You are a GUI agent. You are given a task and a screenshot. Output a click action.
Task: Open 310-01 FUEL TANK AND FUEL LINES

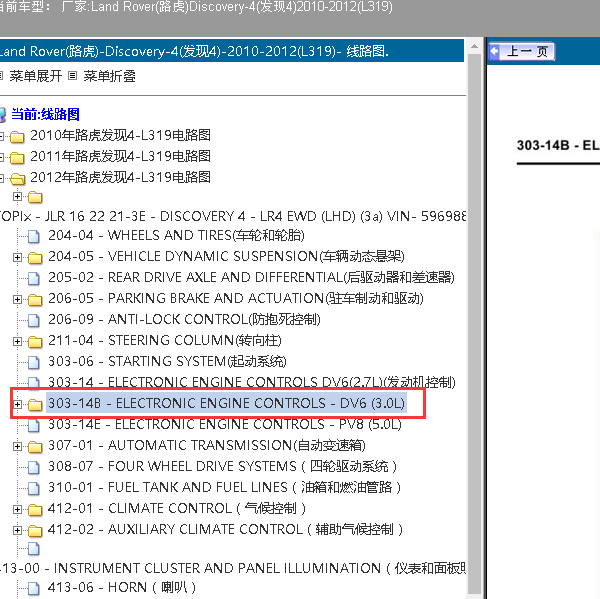225,487
